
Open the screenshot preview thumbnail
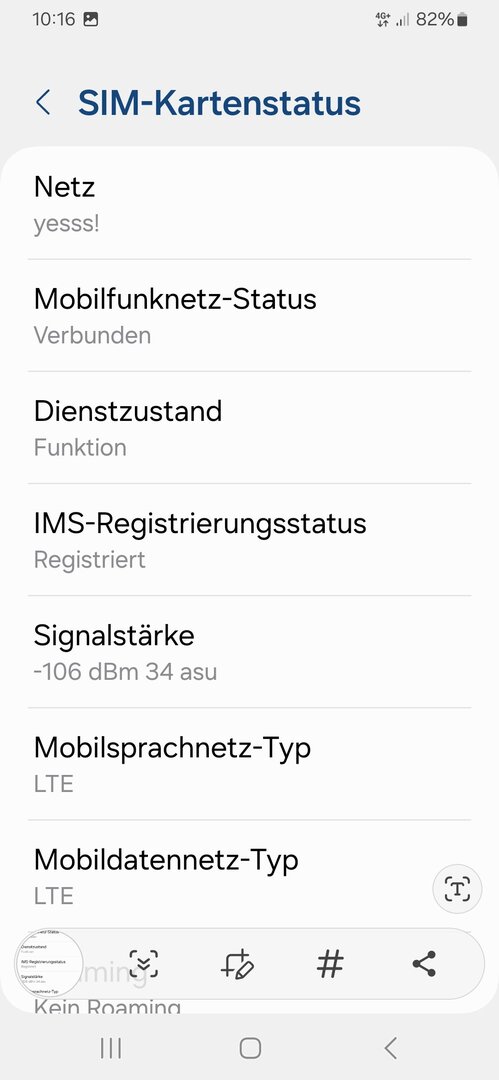tap(49, 963)
